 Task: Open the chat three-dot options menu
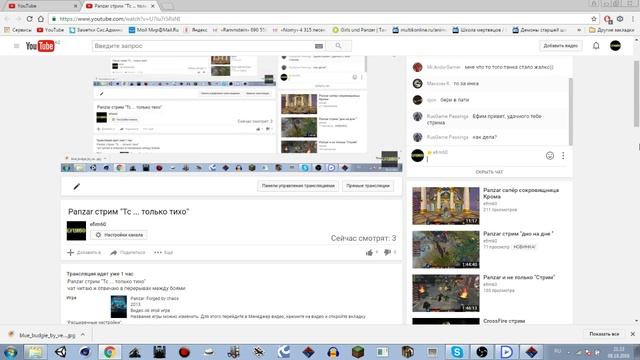tap(563, 156)
